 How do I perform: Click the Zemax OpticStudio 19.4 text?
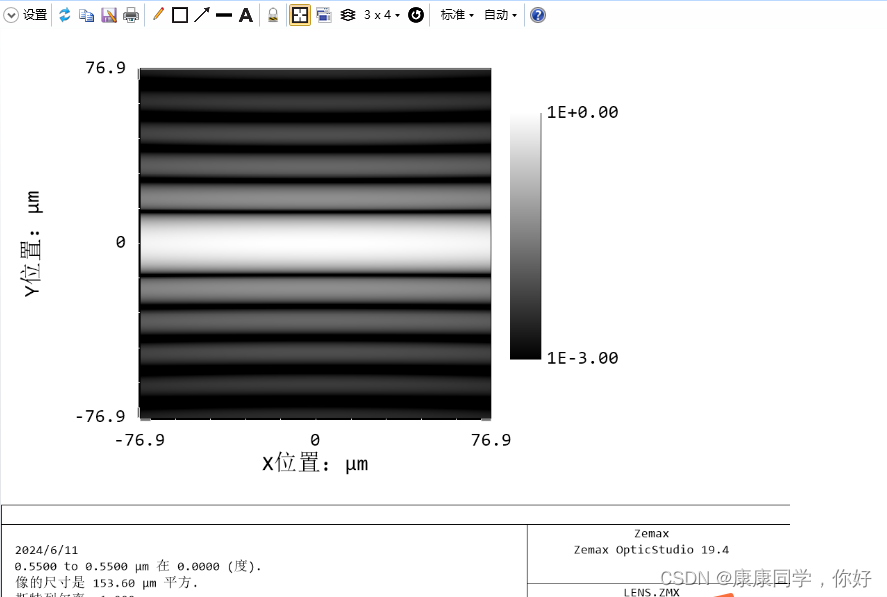pos(651,549)
